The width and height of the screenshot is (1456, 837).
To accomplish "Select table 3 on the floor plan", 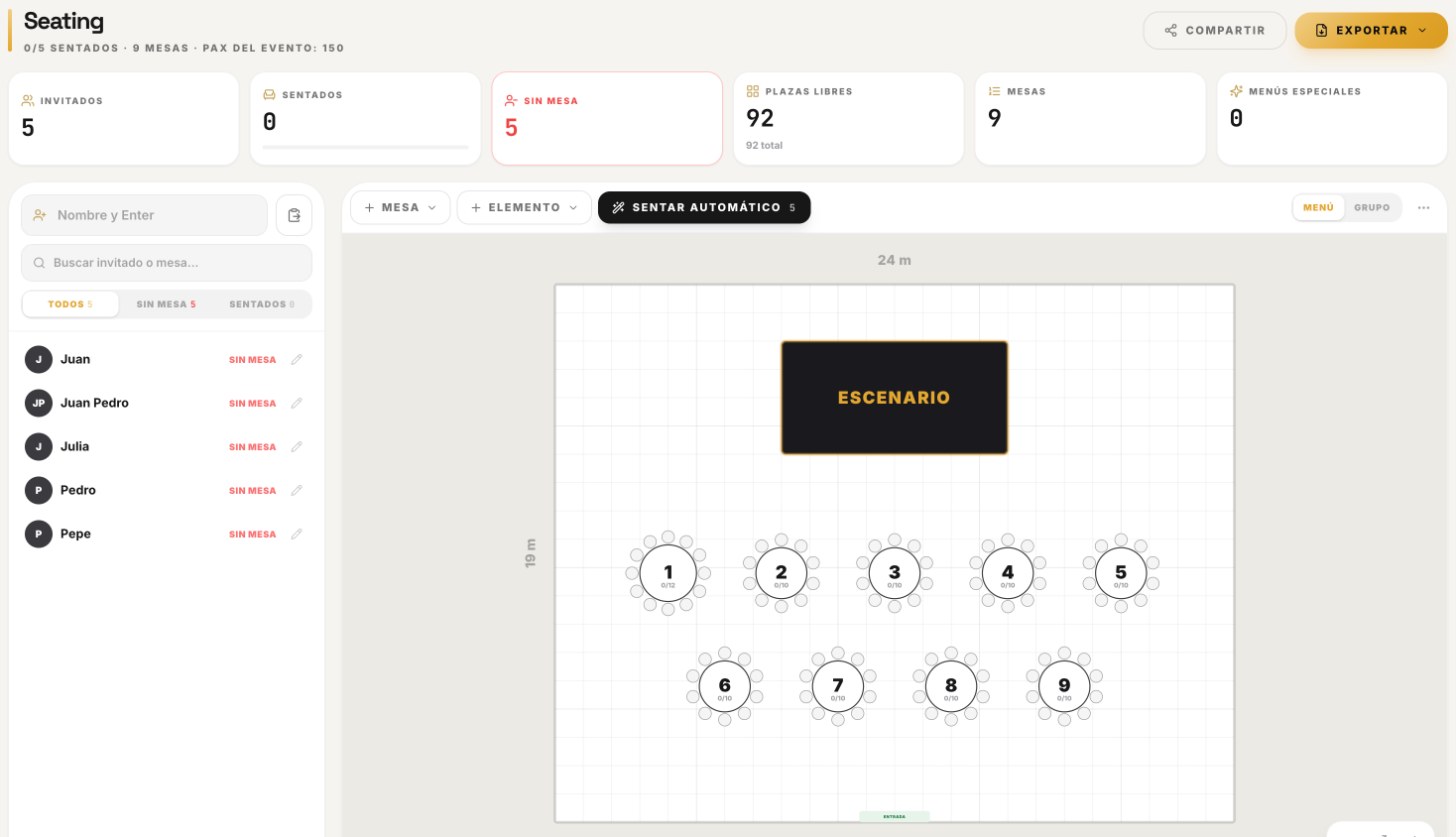I will pyautogui.click(x=894, y=573).
